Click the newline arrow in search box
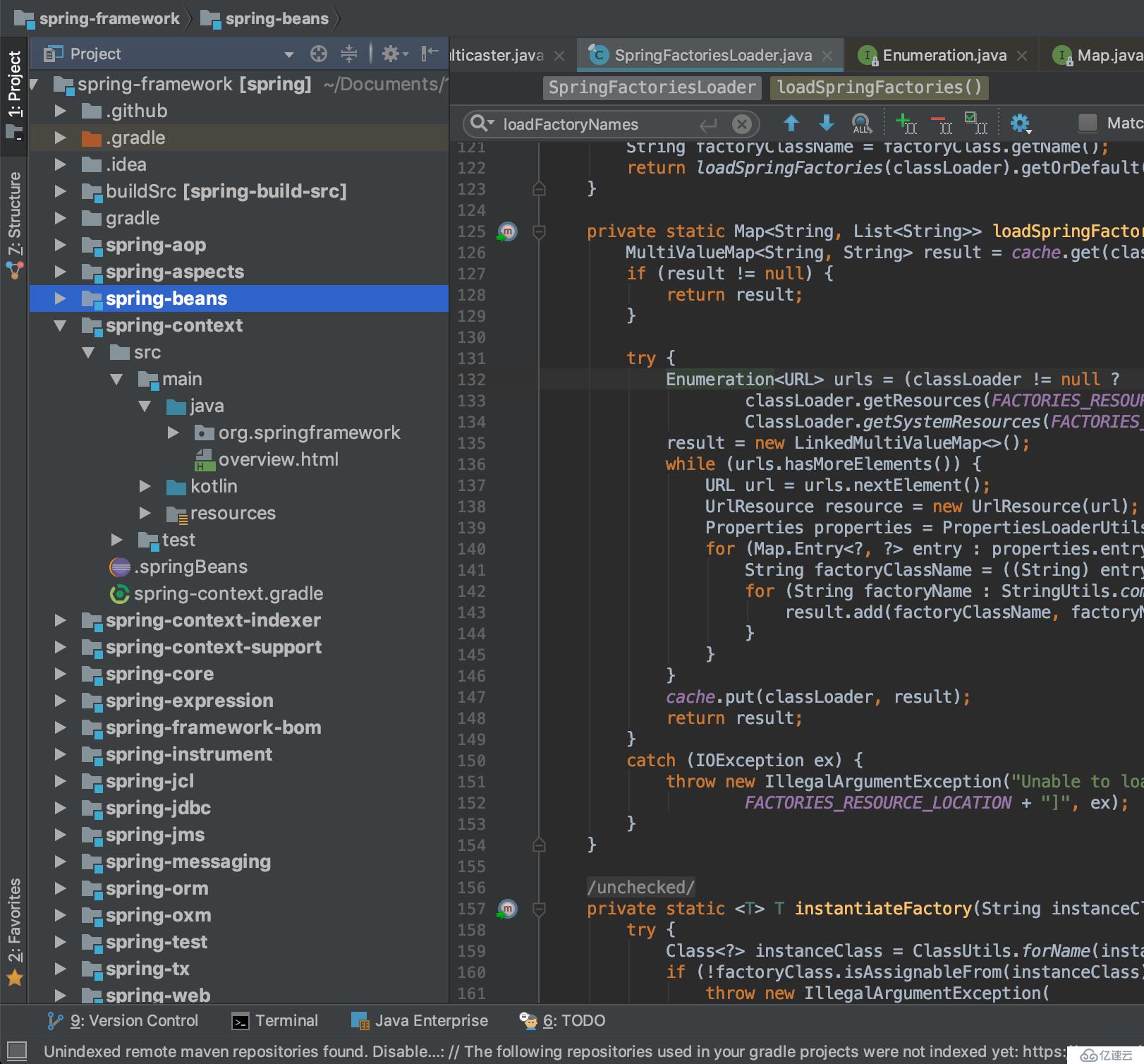Image resolution: width=1144 pixels, height=1064 pixels. (708, 124)
